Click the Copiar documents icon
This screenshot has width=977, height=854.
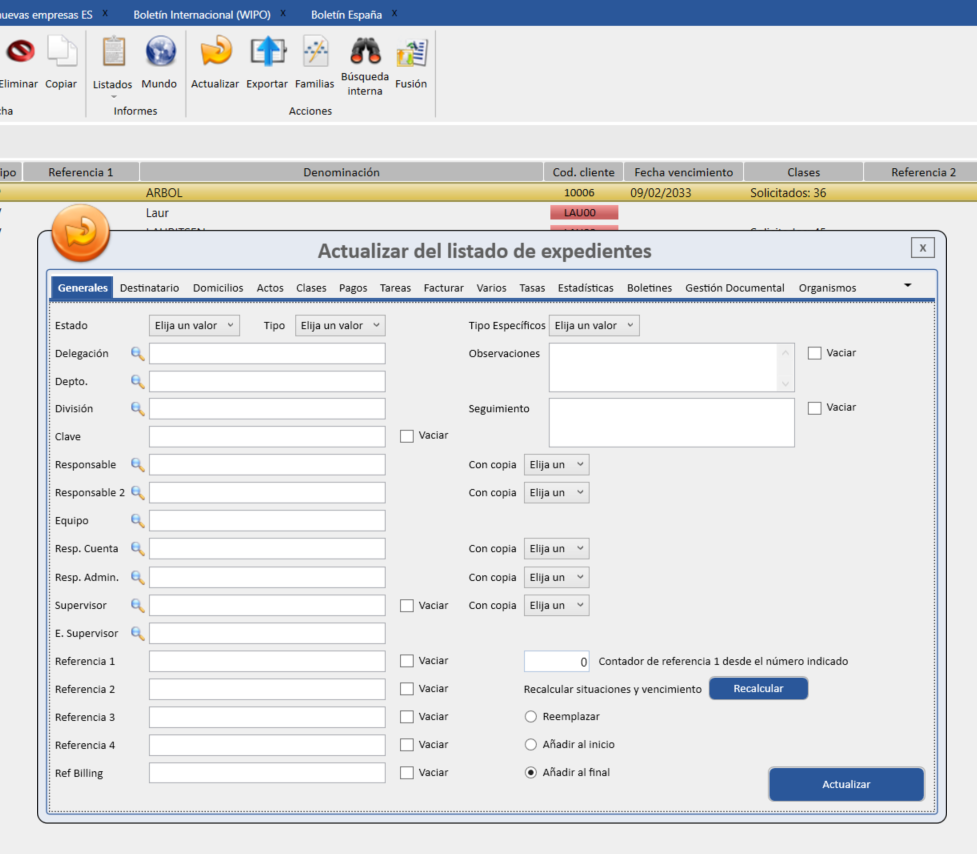tap(61, 52)
